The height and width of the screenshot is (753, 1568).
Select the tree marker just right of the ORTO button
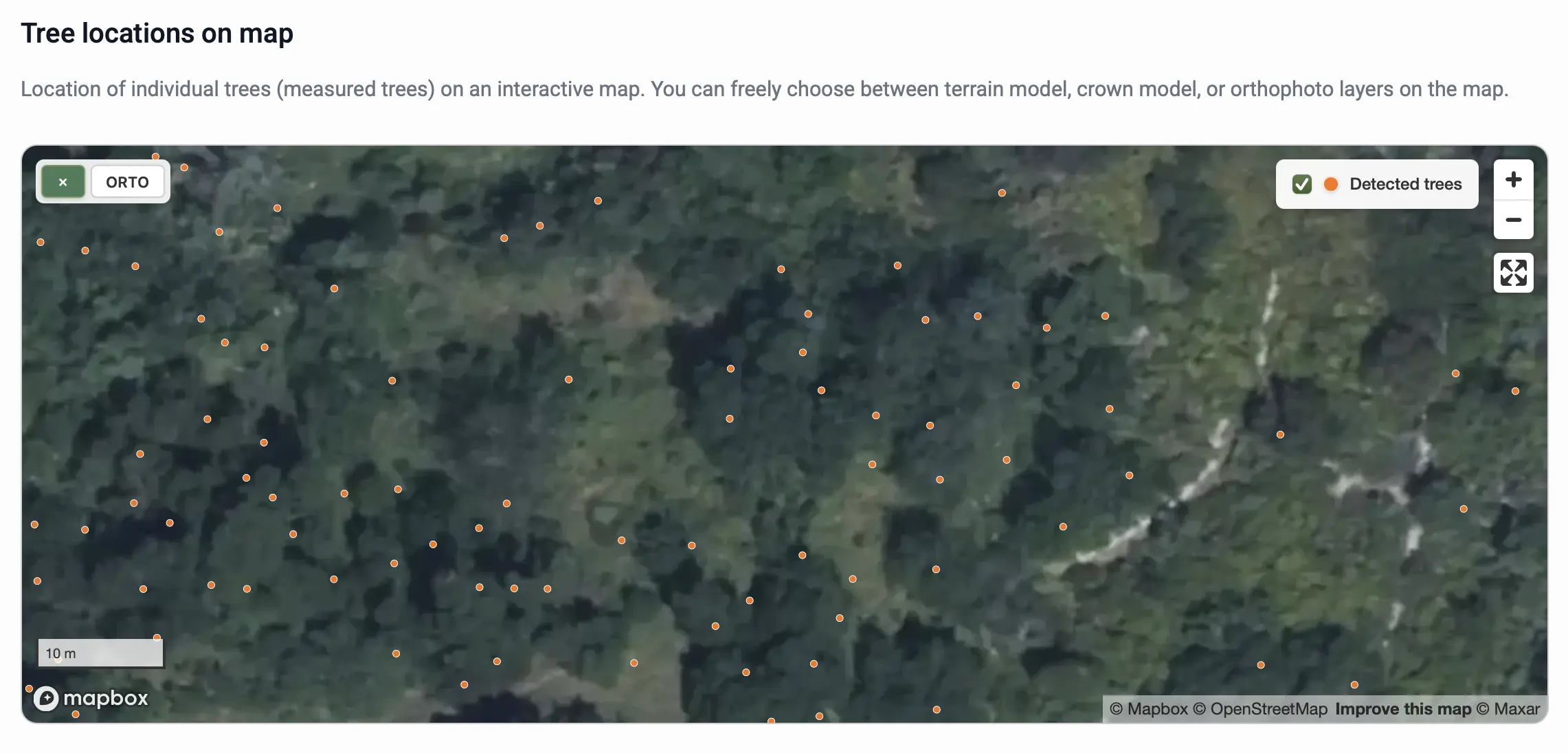pyautogui.click(x=184, y=168)
